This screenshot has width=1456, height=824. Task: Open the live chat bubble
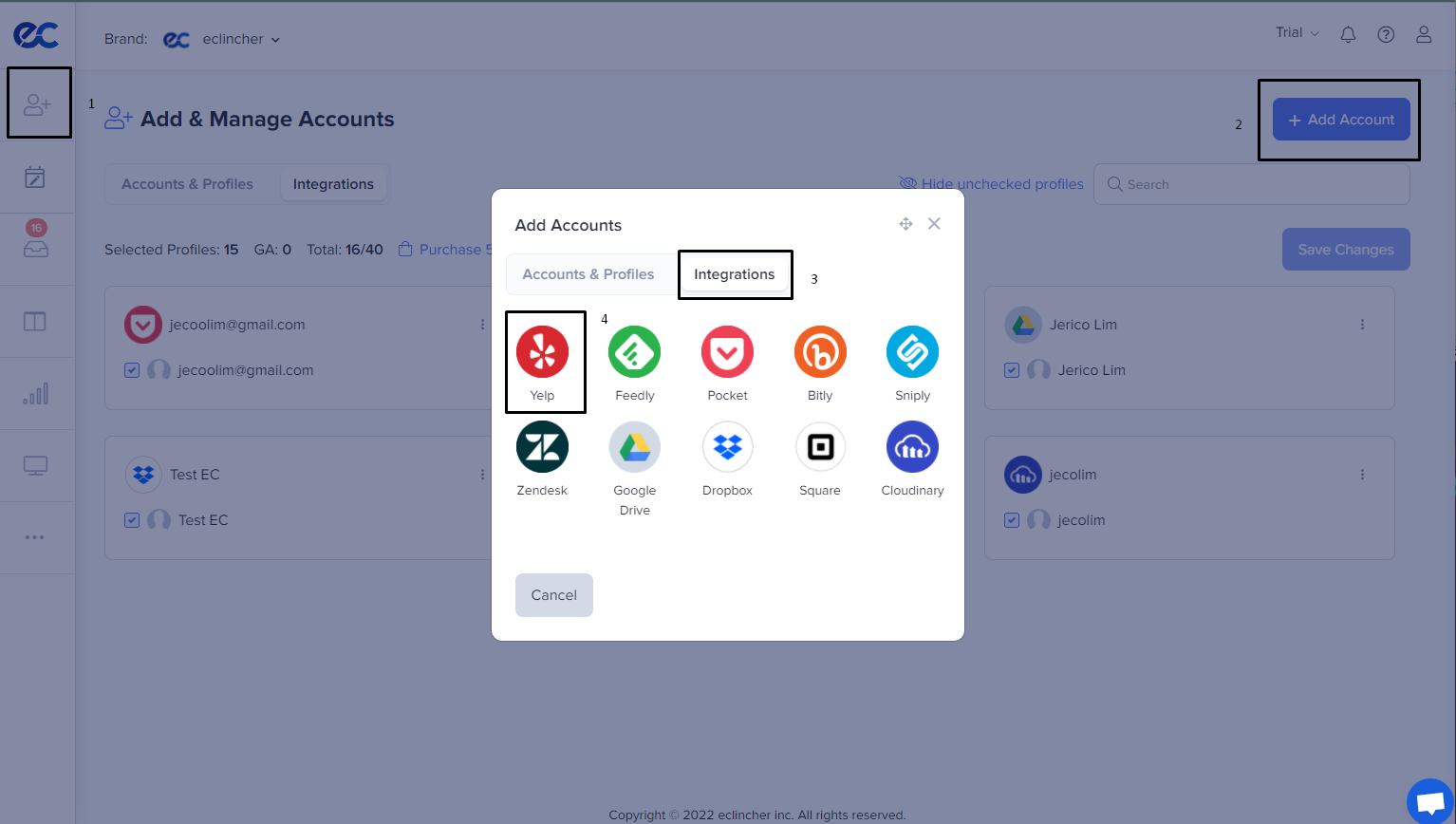1430,802
